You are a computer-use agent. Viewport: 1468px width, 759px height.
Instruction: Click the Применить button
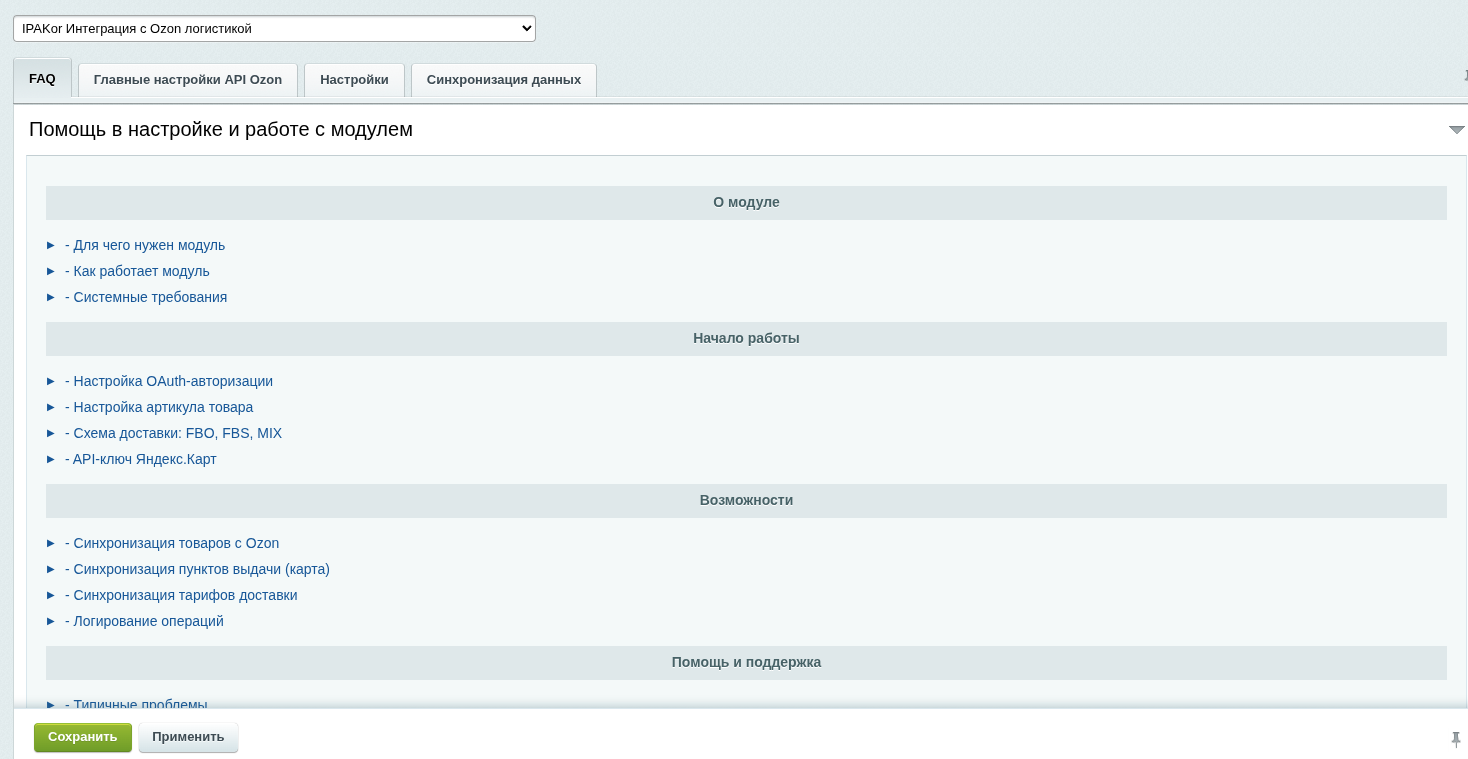[x=188, y=737]
